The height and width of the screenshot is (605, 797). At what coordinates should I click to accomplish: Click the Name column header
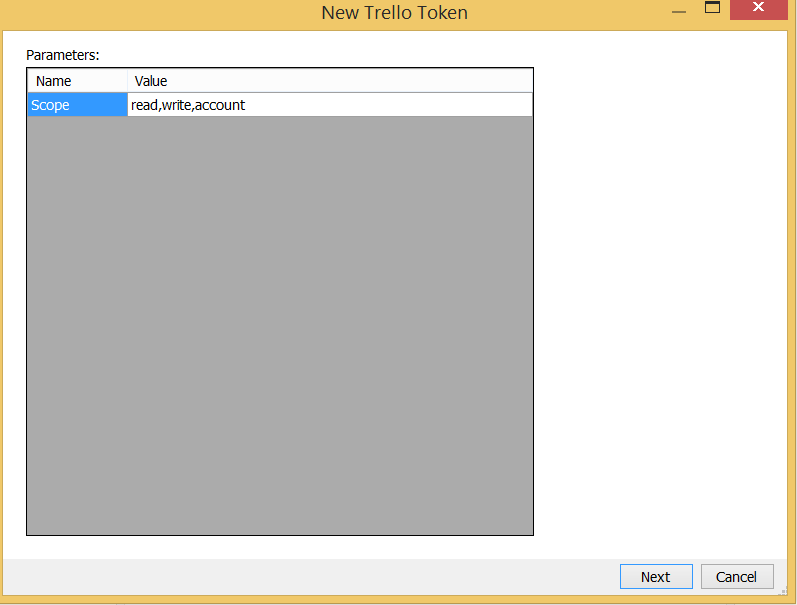point(77,81)
